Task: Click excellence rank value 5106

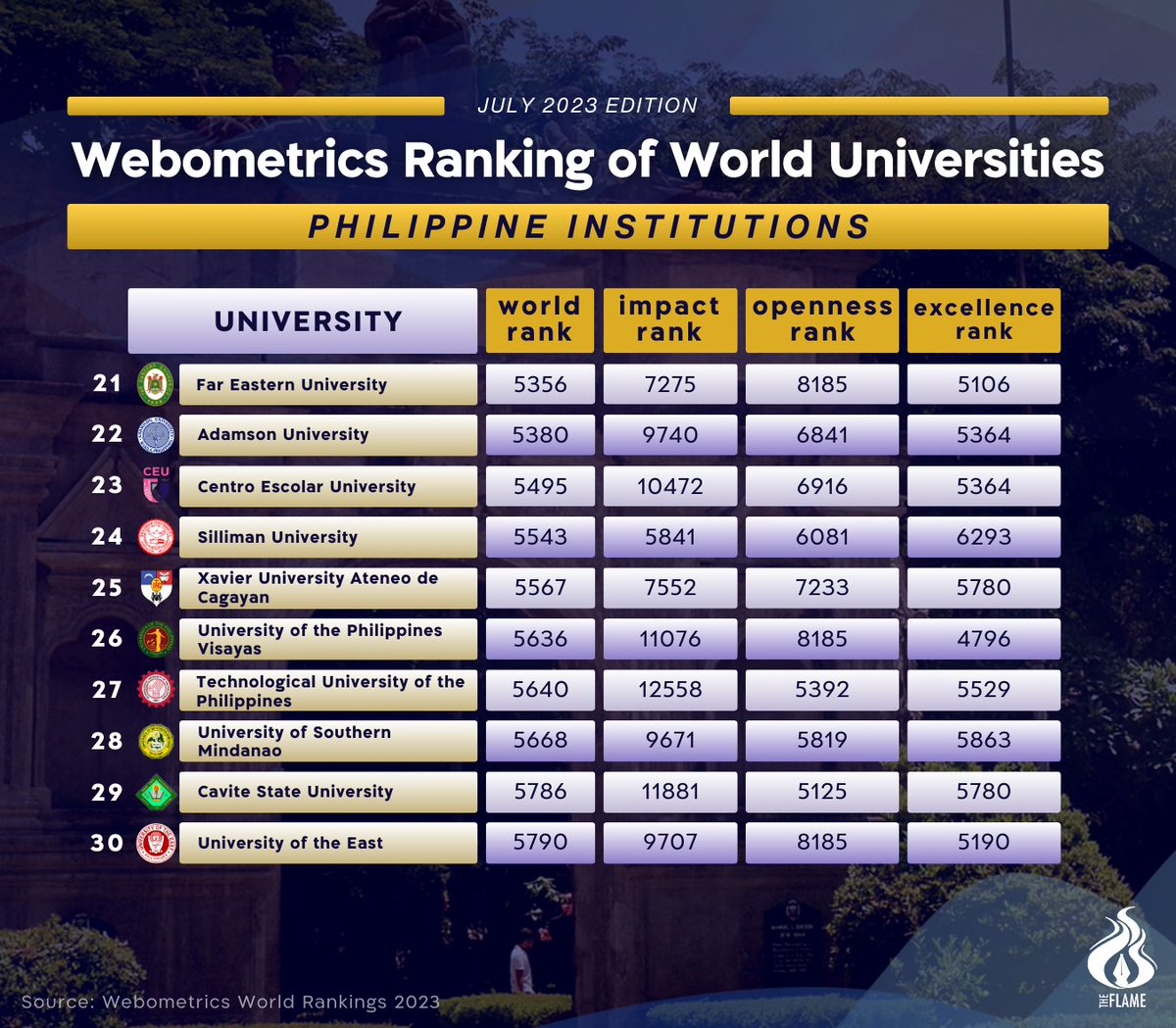Action: tap(984, 384)
